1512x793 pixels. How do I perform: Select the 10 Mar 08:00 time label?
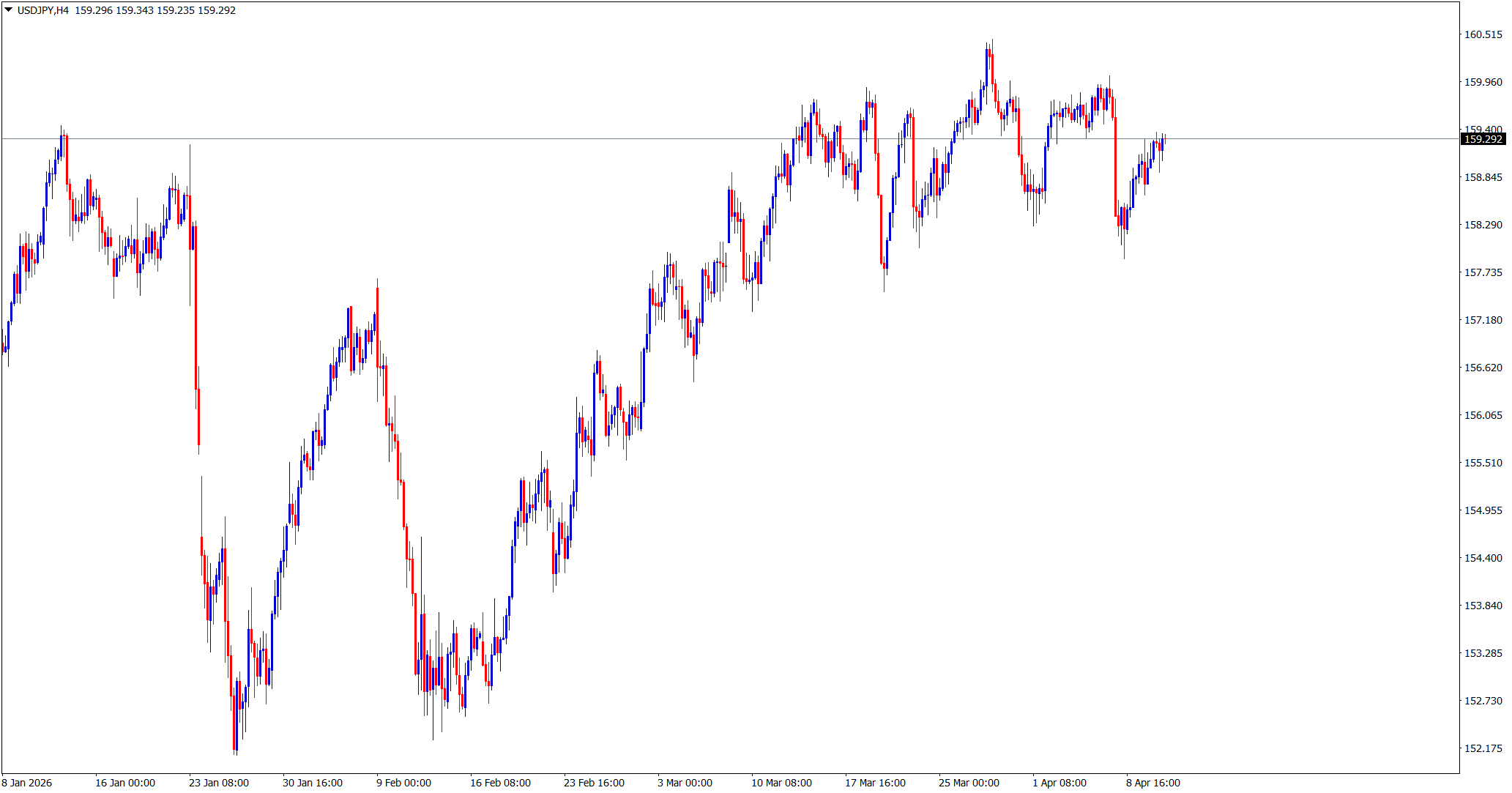click(781, 783)
